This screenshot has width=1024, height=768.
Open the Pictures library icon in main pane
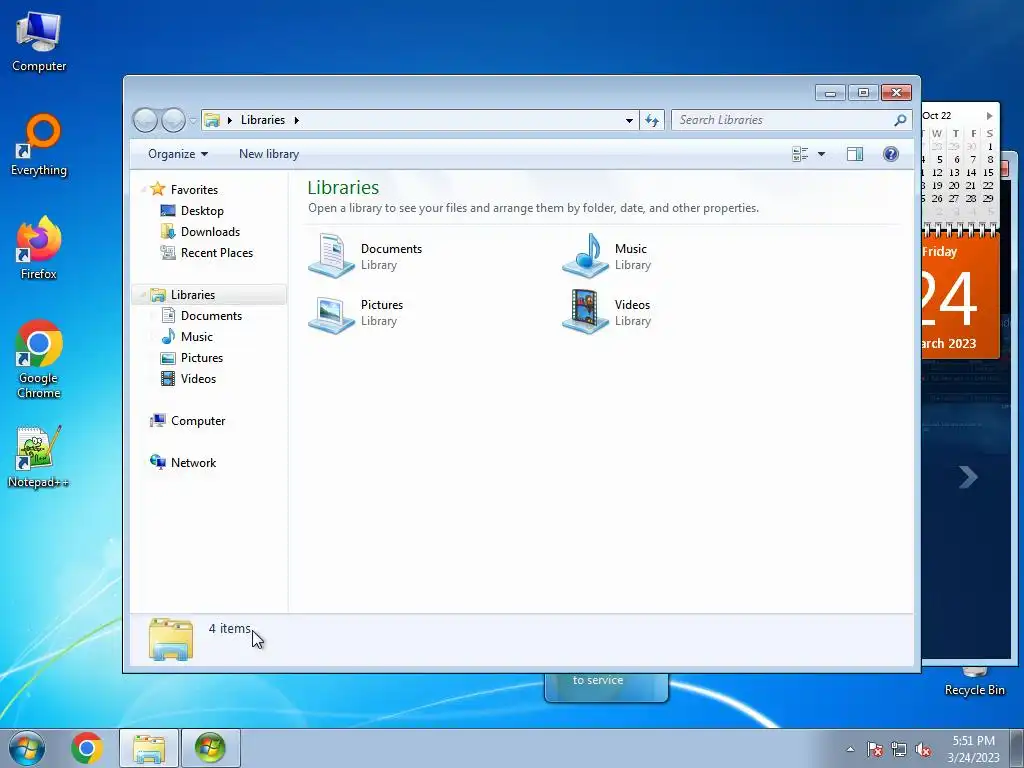click(x=332, y=313)
